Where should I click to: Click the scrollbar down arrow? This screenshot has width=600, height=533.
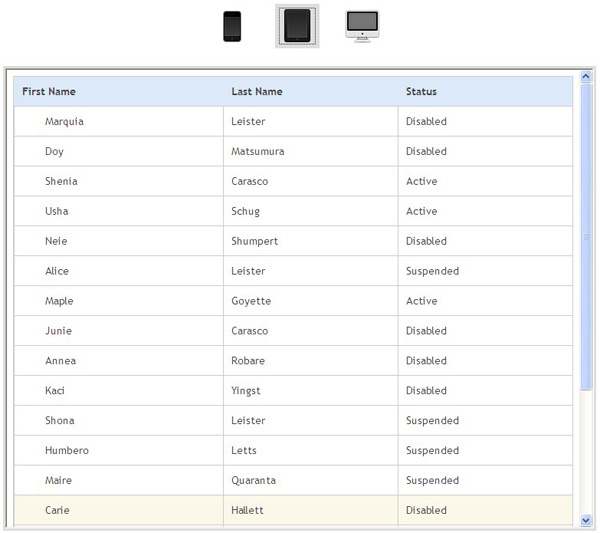click(586, 520)
